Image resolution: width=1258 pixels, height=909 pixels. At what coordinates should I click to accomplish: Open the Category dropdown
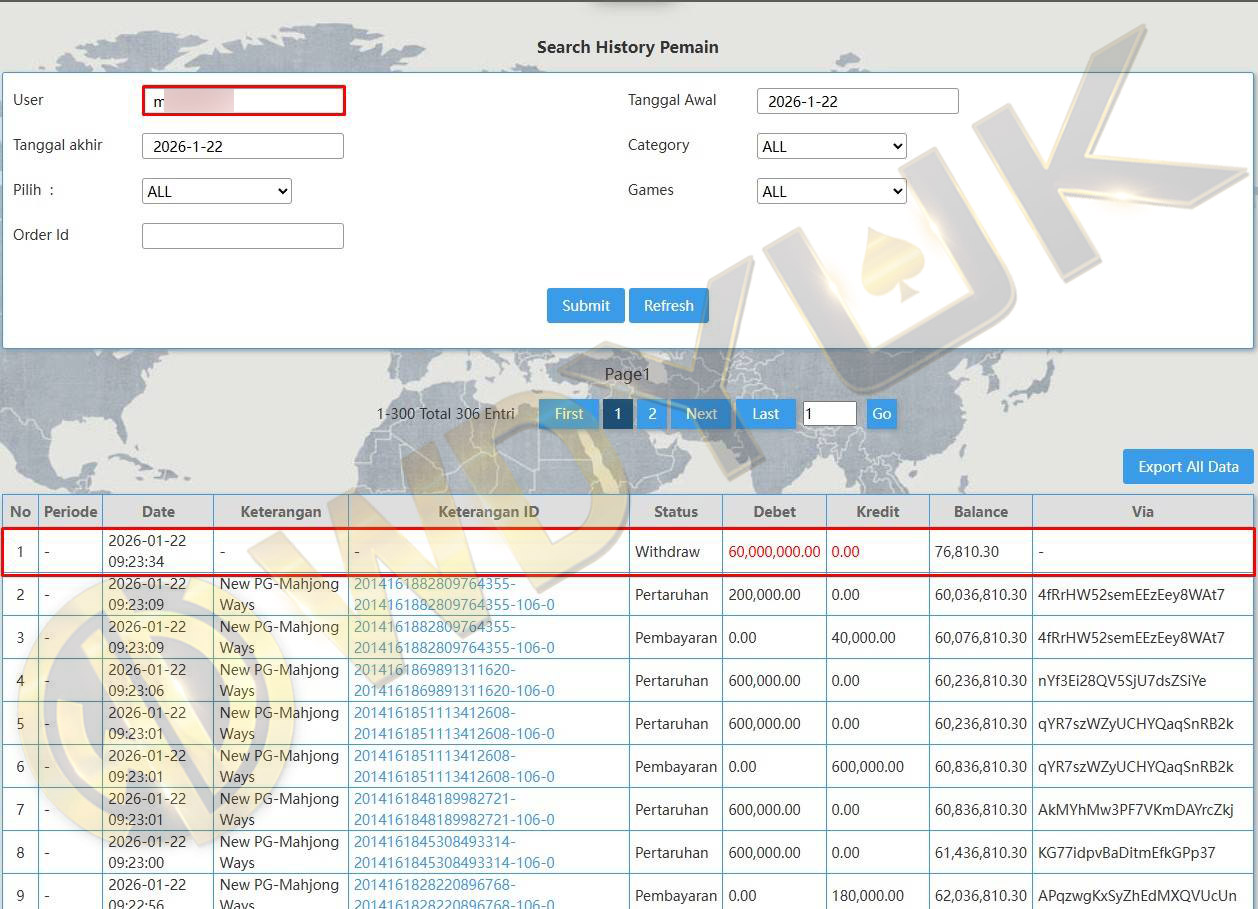point(831,146)
